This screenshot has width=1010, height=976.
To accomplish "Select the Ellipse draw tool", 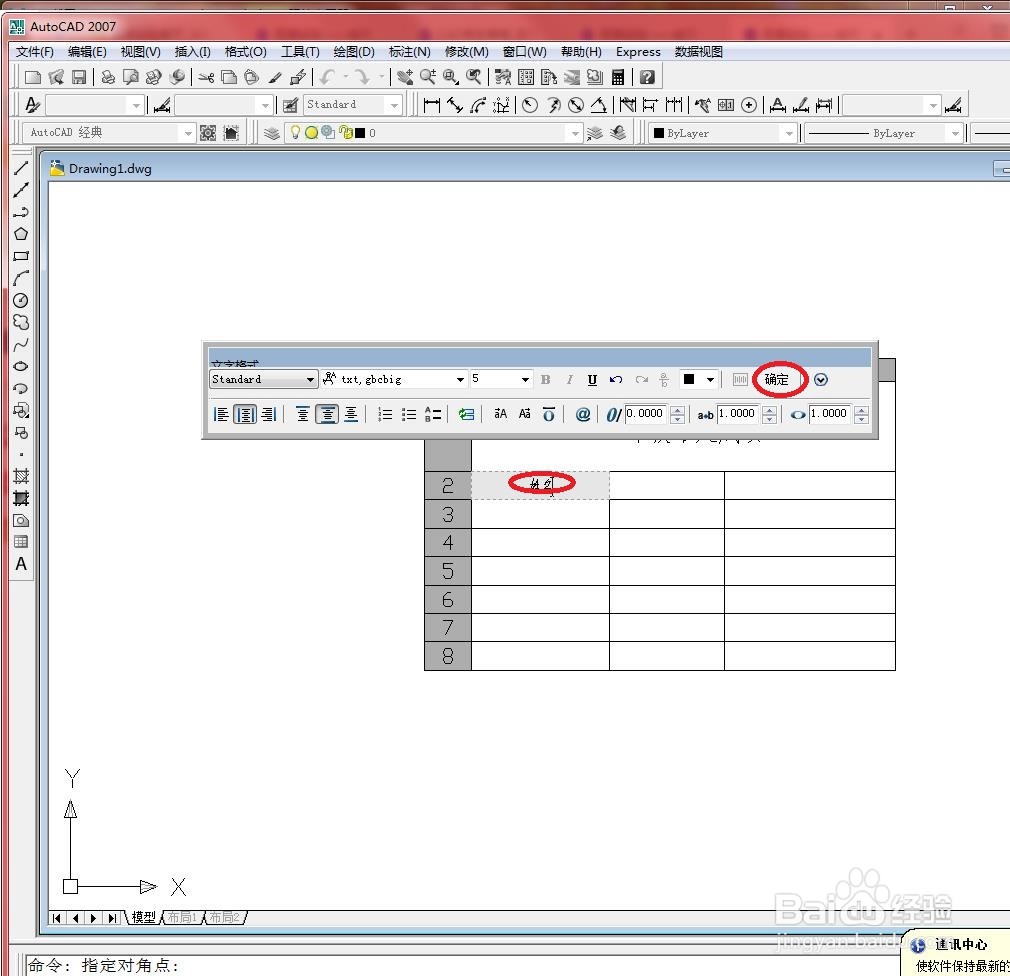I will tap(21, 366).
